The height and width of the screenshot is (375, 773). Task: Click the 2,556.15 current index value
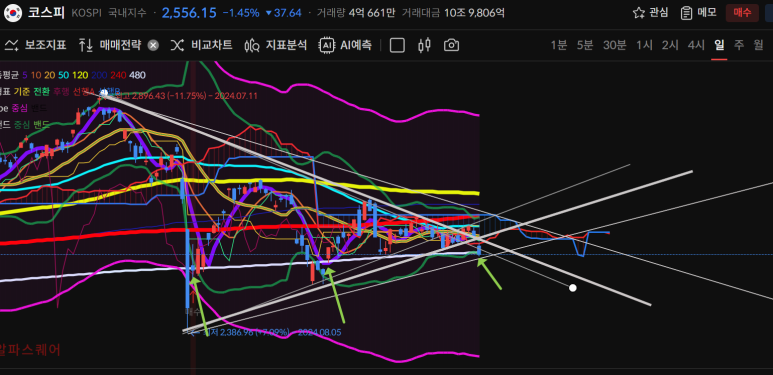point(189,13)
